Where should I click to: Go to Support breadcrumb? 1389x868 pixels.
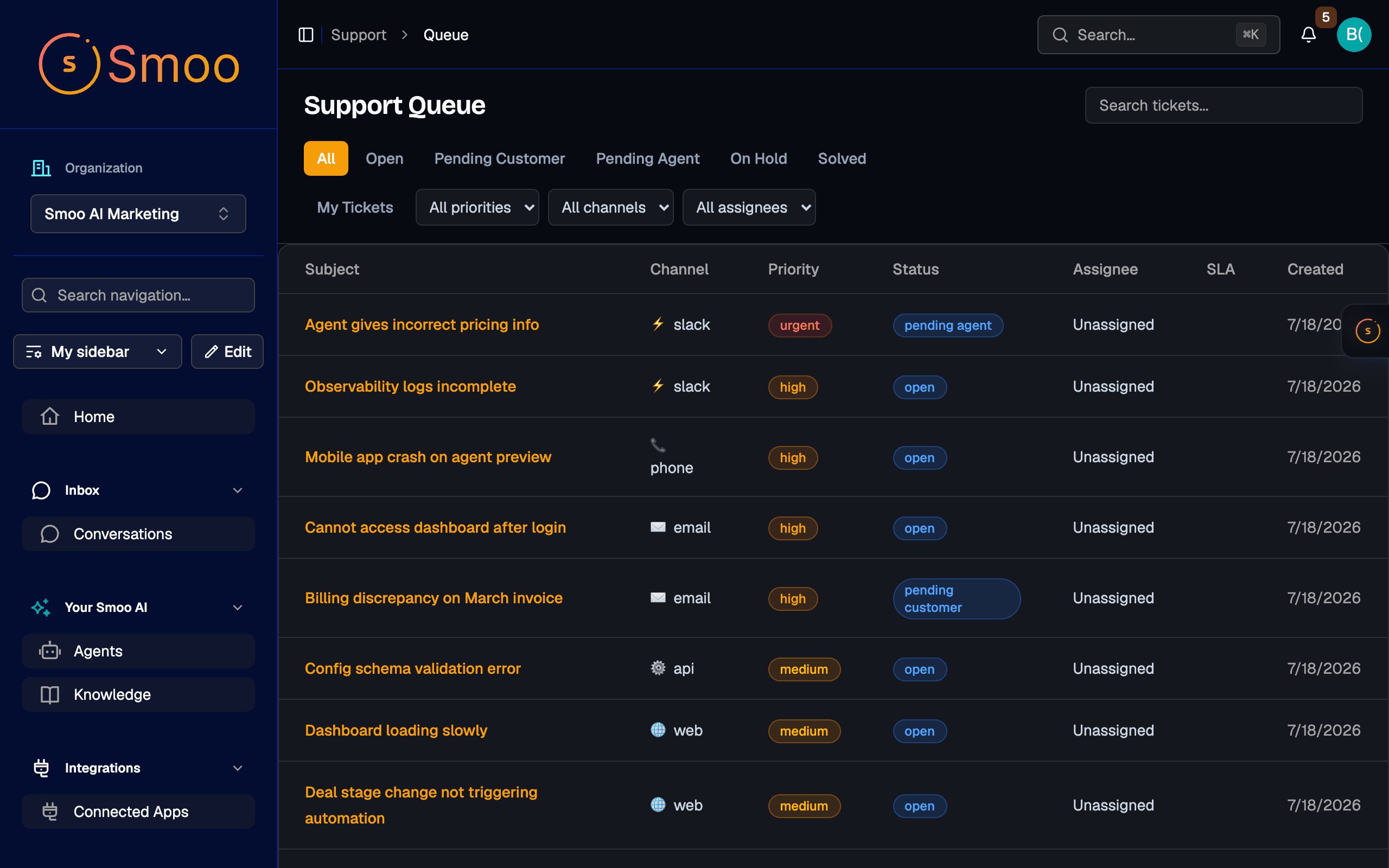point(358,35)
